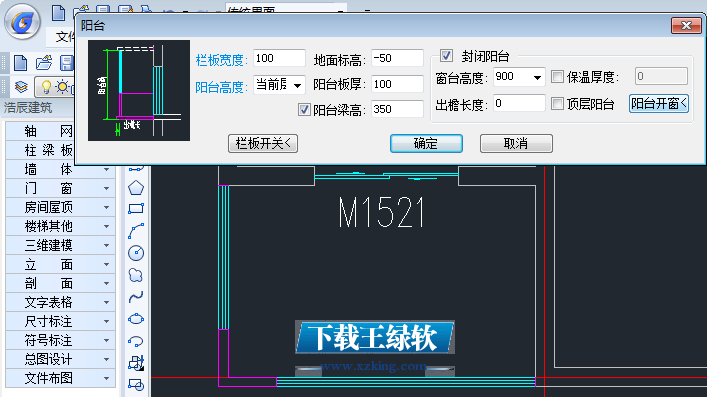The width and height of the screenshot is (707, 397).
Task: Toggle the 封闭阳台 checkbox
Action: (x=446, y=55)
